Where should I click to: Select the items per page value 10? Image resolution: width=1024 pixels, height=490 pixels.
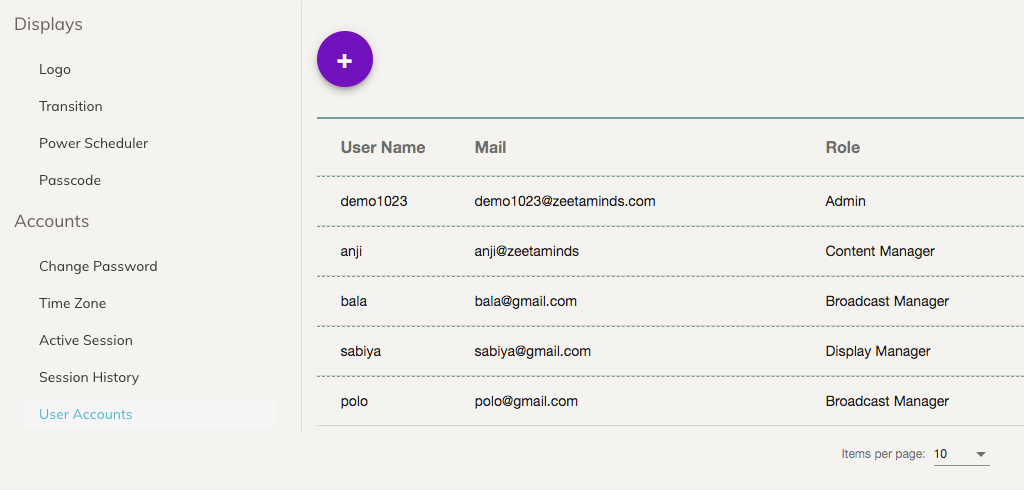pos(940,454)
